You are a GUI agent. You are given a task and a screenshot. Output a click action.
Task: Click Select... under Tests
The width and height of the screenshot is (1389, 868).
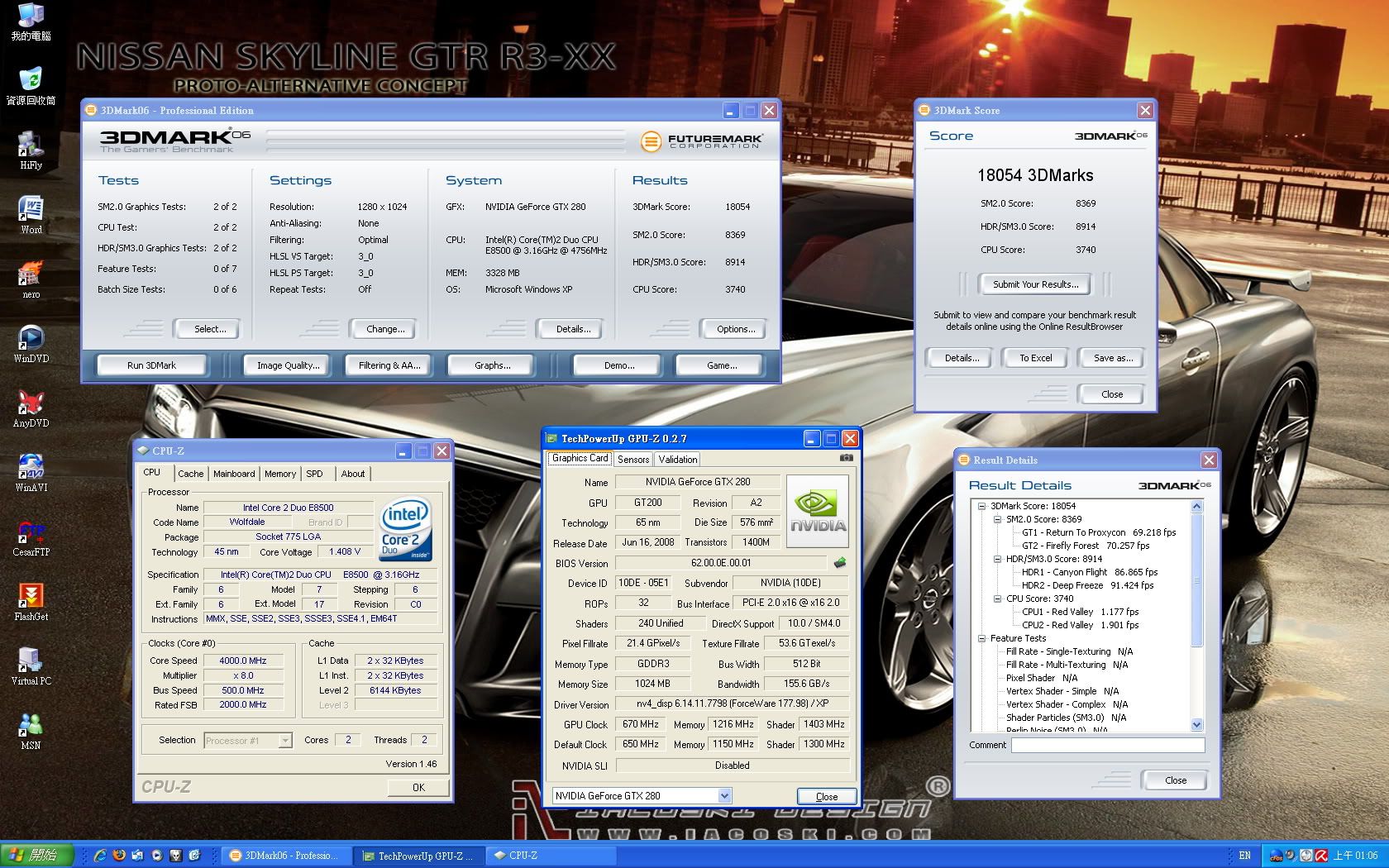[210, 329]
